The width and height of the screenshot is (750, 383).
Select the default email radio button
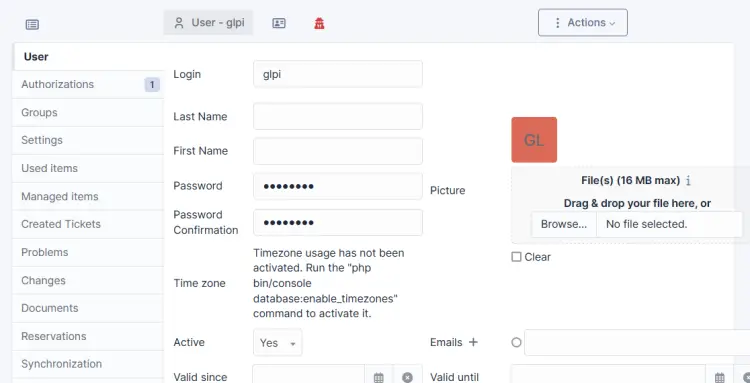tap(516, 342)
